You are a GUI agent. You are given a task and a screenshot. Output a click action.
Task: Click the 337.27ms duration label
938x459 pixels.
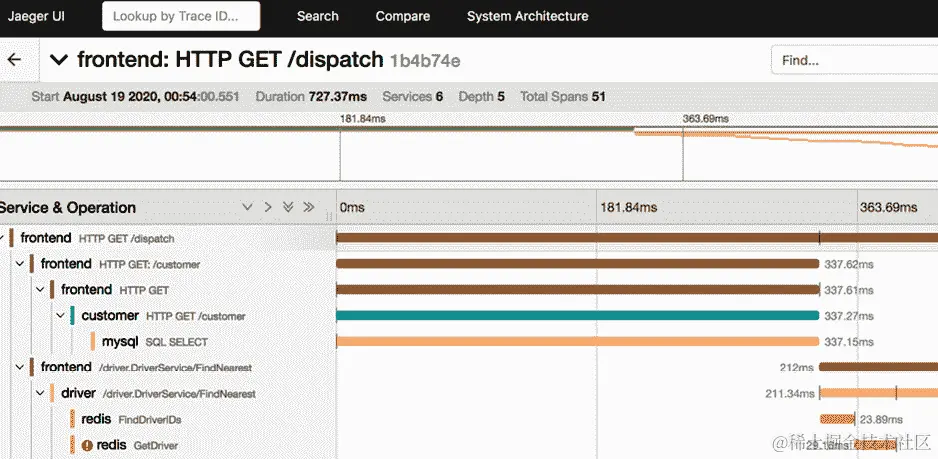click(x=849, y=316)
